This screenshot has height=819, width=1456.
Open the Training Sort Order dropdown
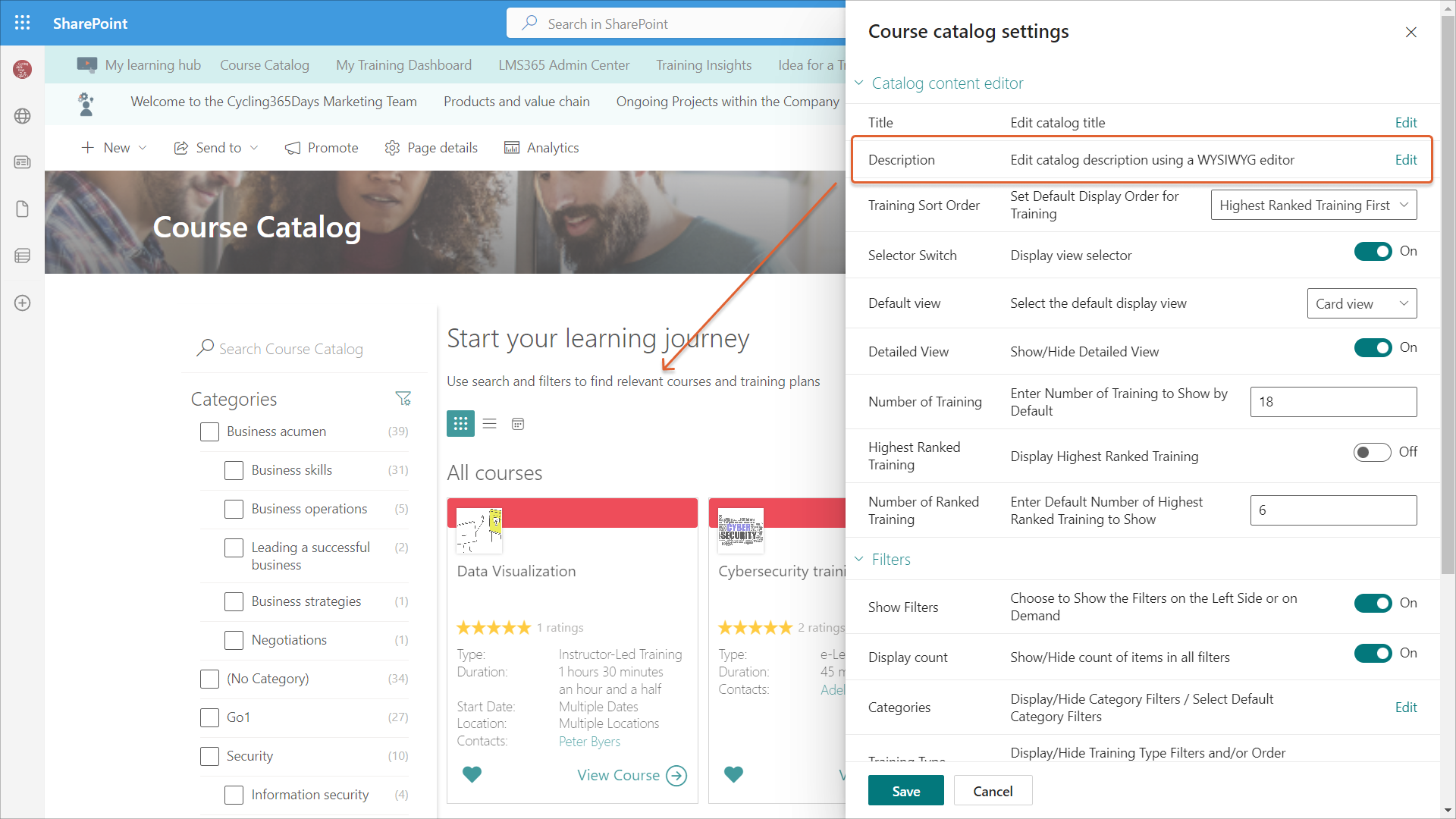coord(1313,206)
